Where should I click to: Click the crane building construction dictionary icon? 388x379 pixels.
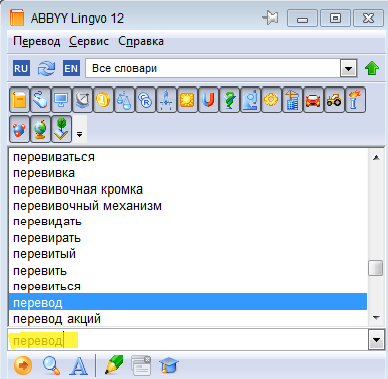tap(292, 99)
